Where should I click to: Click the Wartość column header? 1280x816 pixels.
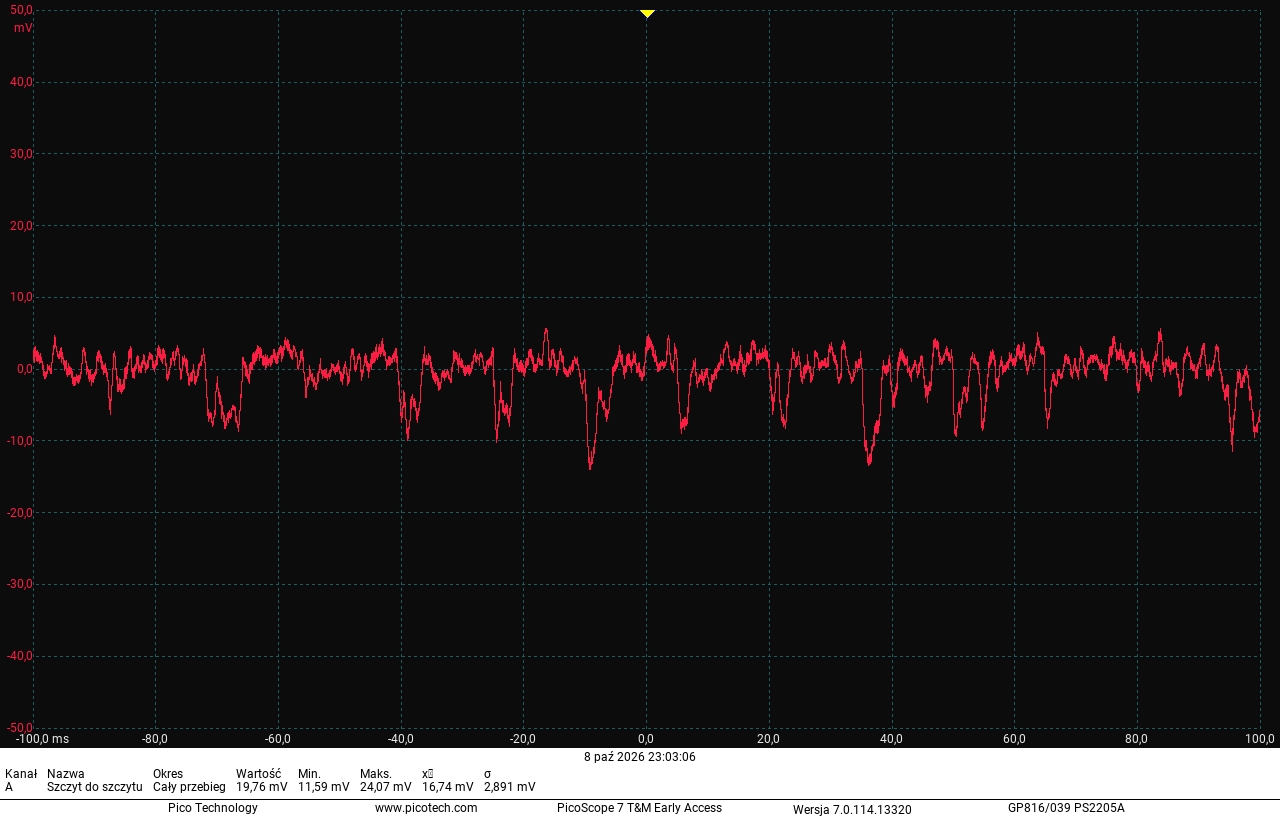(x=258, y=774)
